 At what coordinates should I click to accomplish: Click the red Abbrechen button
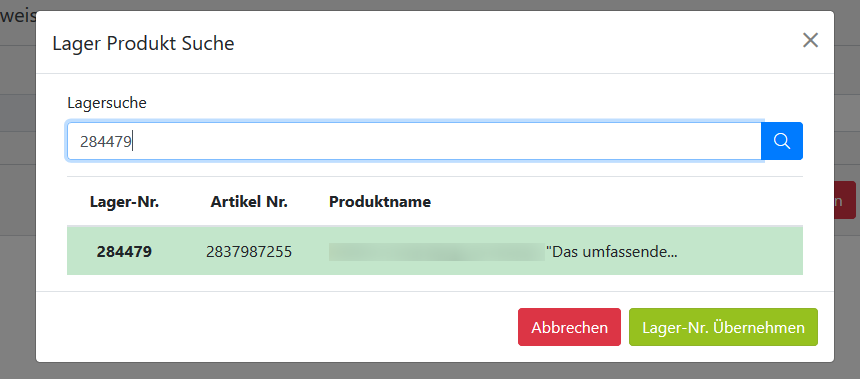point(569,327)
